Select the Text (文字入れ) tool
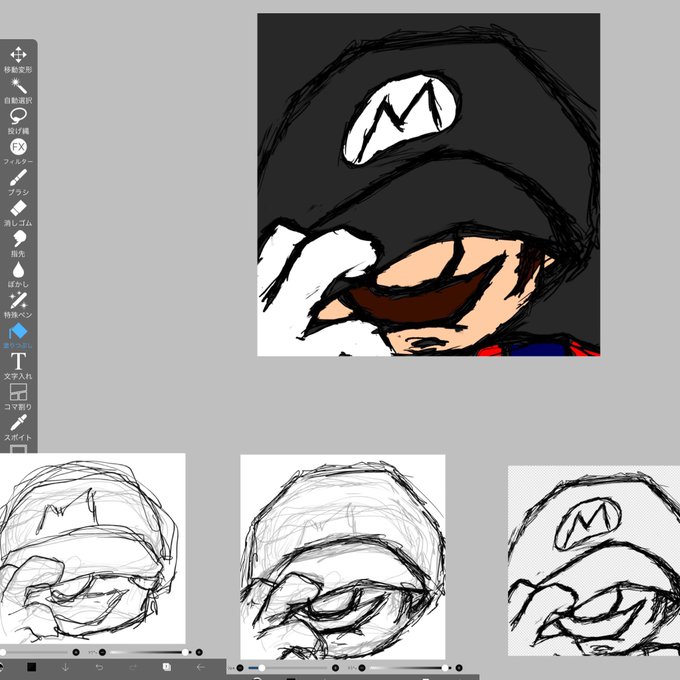Screen dimensions: 680x680 (18, 366)
